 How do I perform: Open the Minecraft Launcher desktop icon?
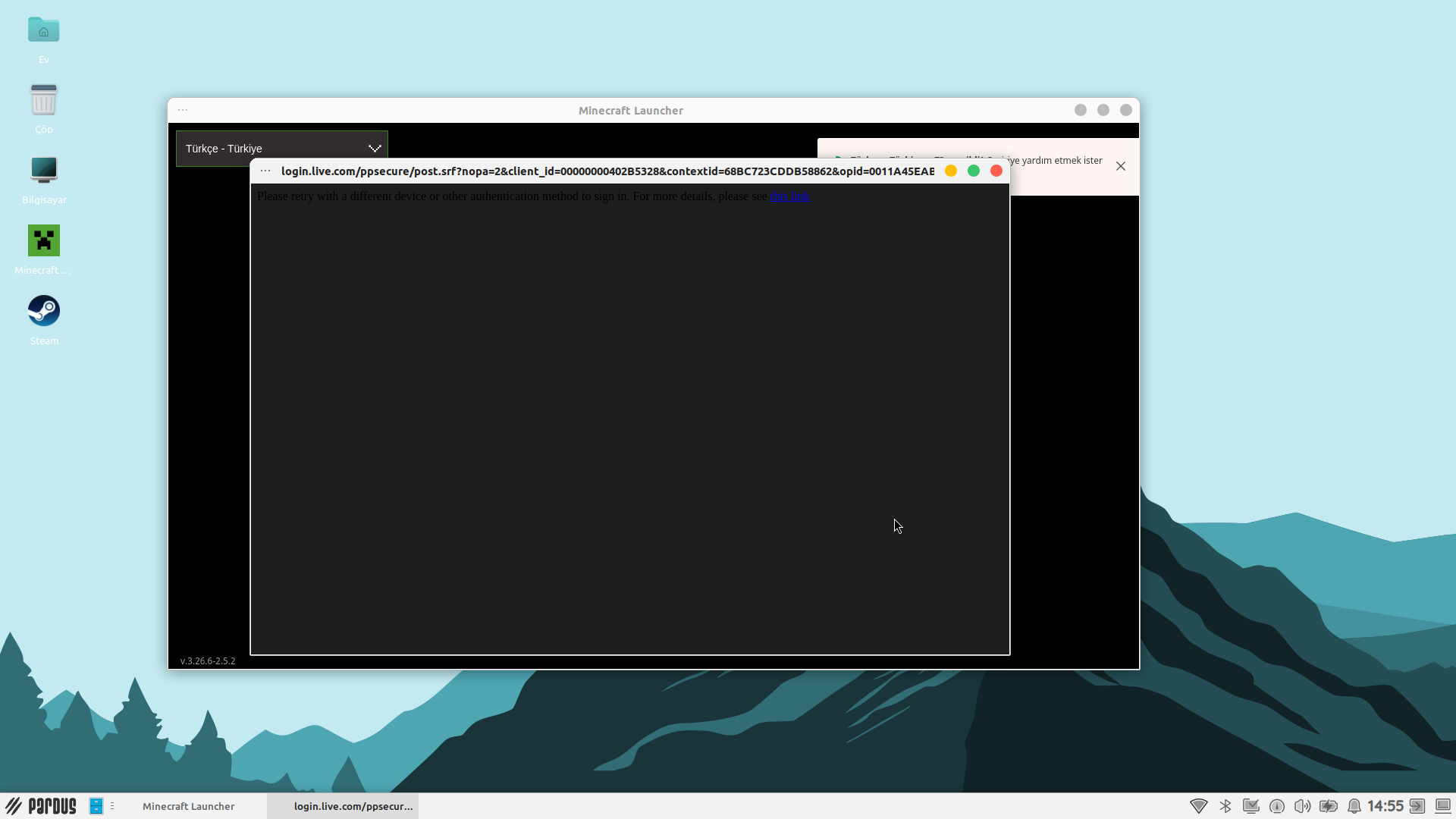point(44,241)
